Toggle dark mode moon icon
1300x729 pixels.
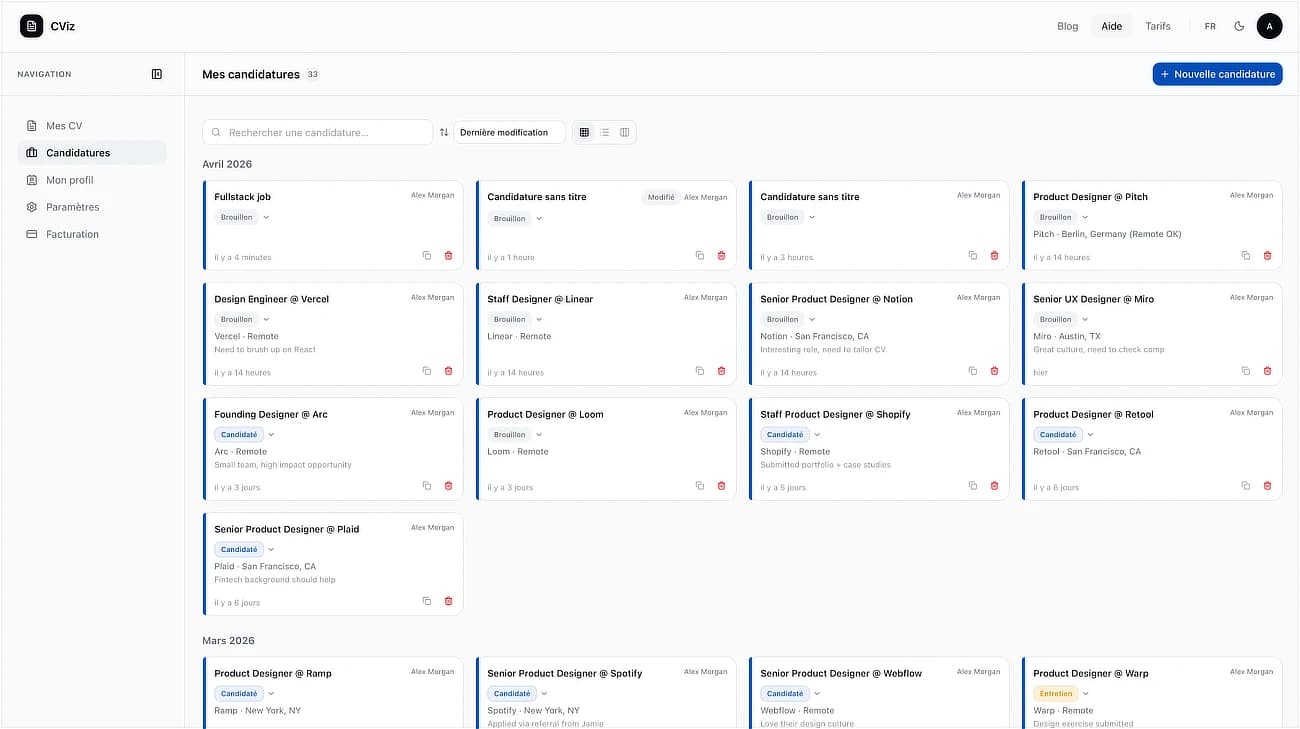(x=1239, y=26)
